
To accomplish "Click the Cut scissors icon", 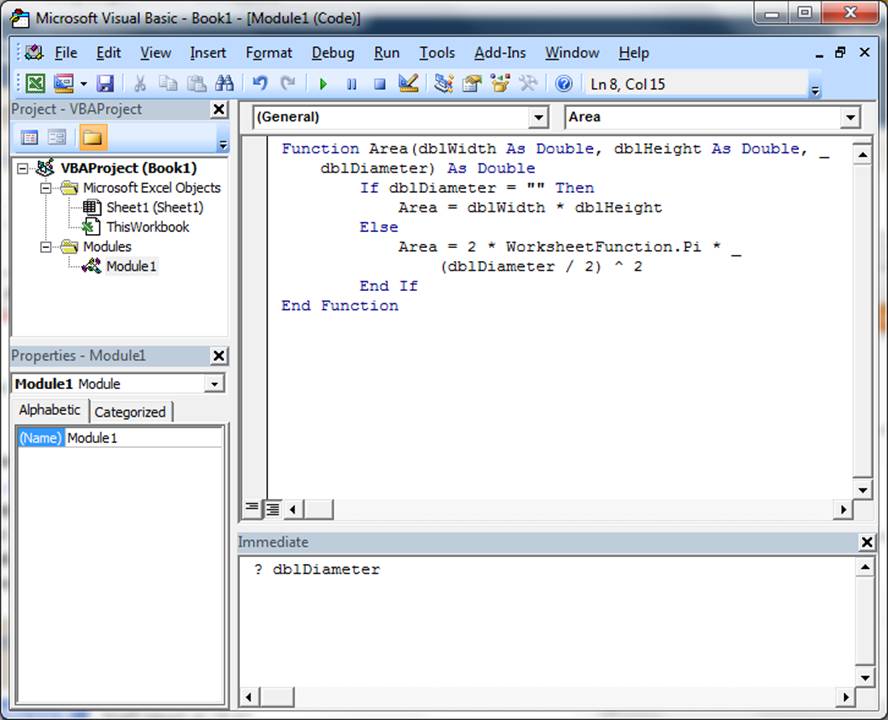I will [139, 84].
